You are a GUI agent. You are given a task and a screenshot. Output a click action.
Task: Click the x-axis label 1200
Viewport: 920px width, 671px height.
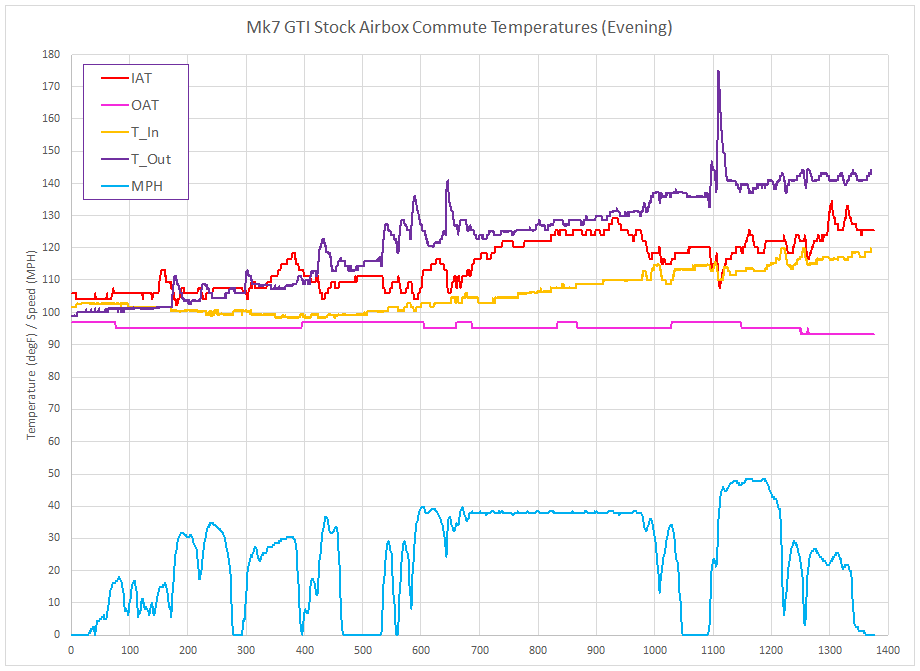tap(771, 650)
